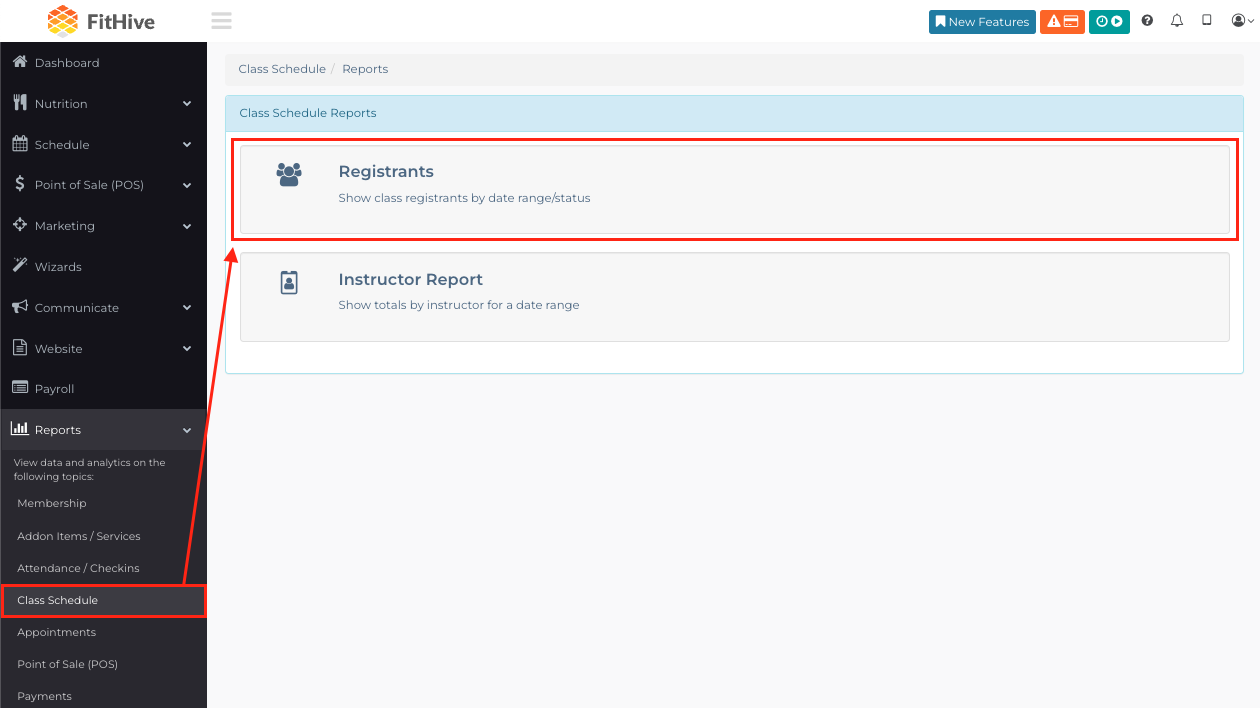1260x708 pixels.
Task: Click the mobile device icon in header
Action: click(1207, 21)
